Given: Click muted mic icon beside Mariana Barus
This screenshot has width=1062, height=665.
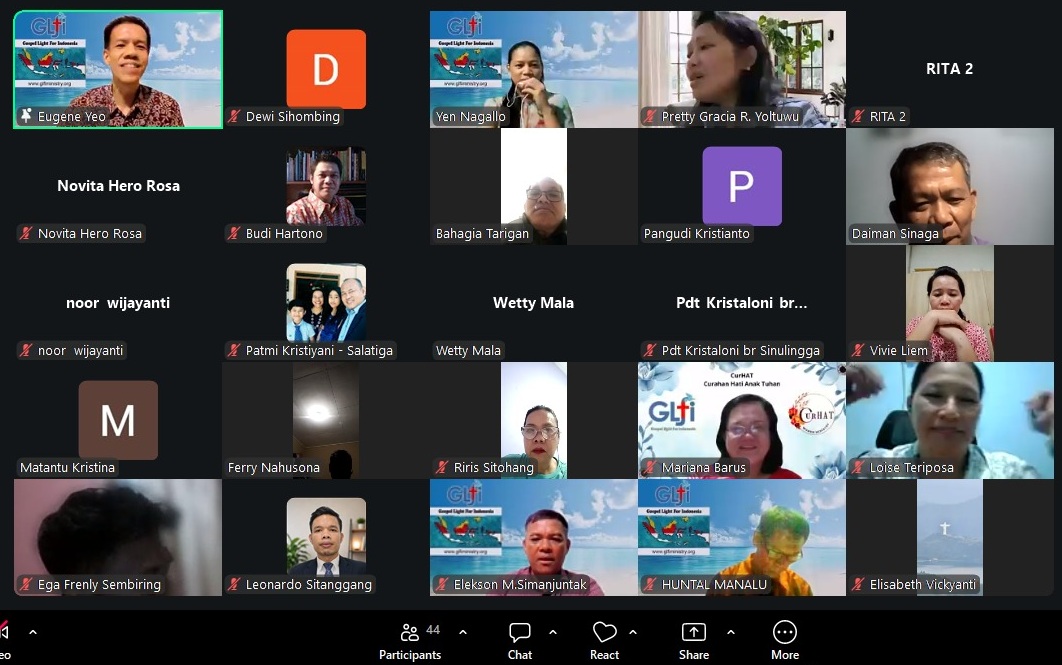Looking at the screenshot, I should pos(650,467).
